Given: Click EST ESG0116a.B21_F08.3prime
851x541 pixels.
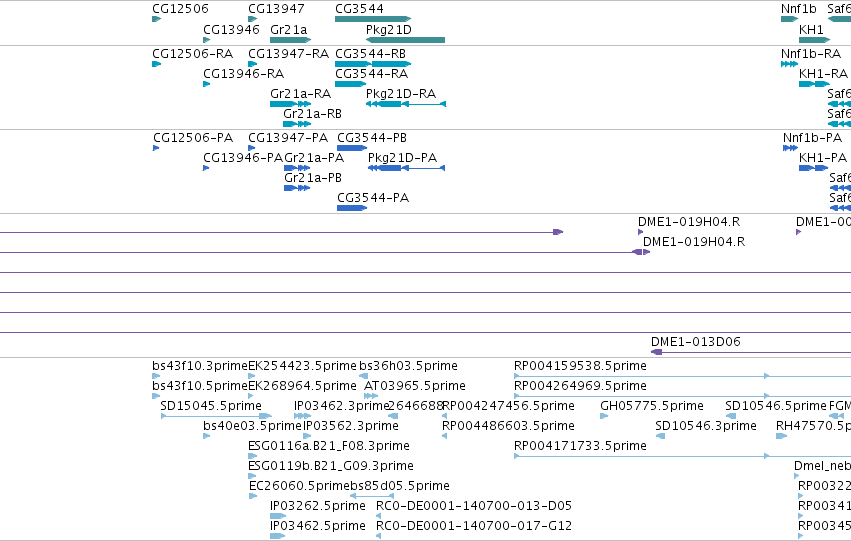Looking at the screenshot, I should click(x=252, y=456).
